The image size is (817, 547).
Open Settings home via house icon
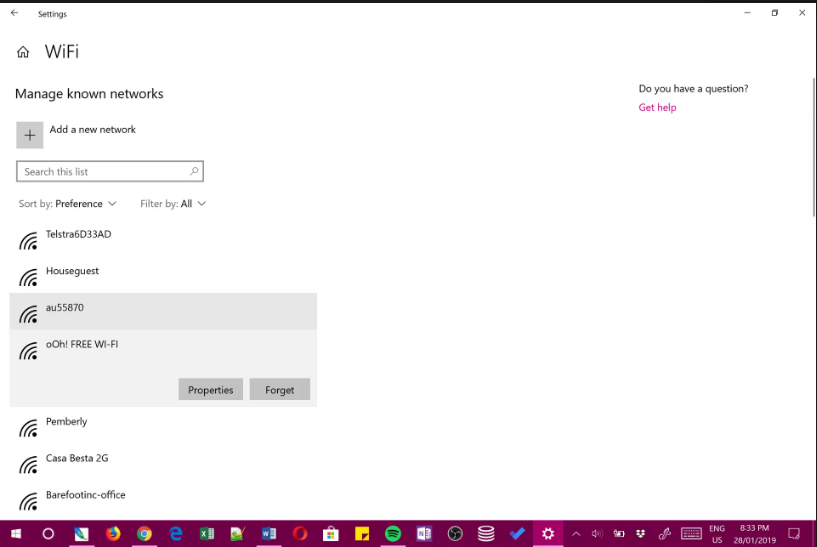[23, 52]
